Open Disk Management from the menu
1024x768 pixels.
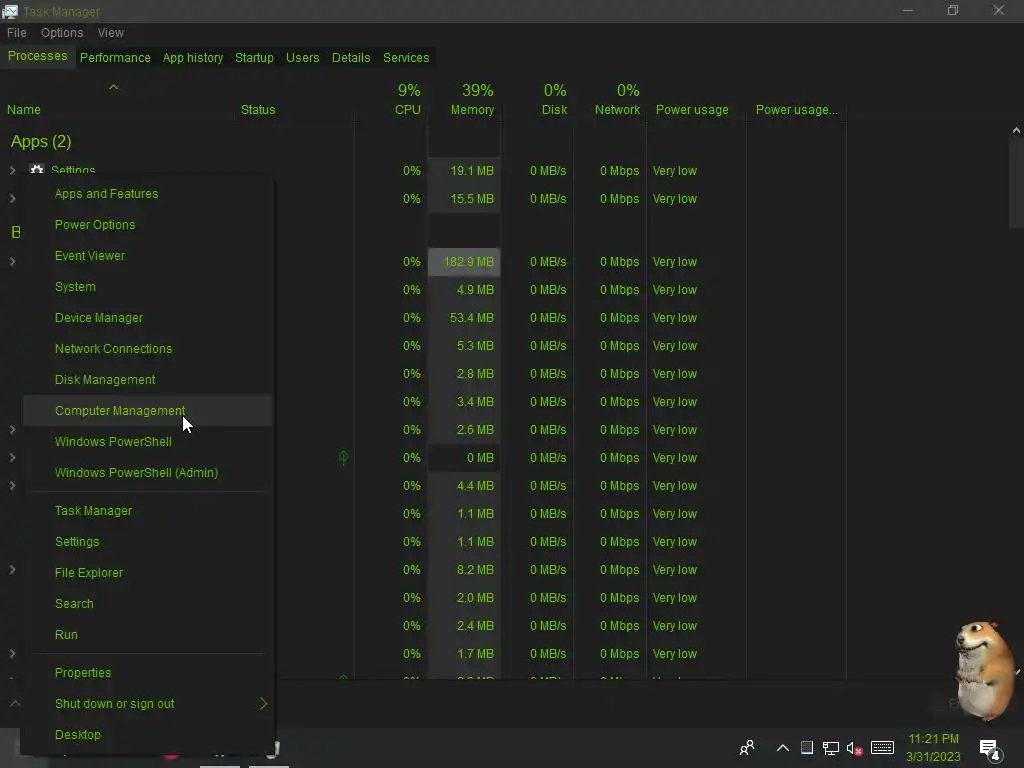click(105, 380)
